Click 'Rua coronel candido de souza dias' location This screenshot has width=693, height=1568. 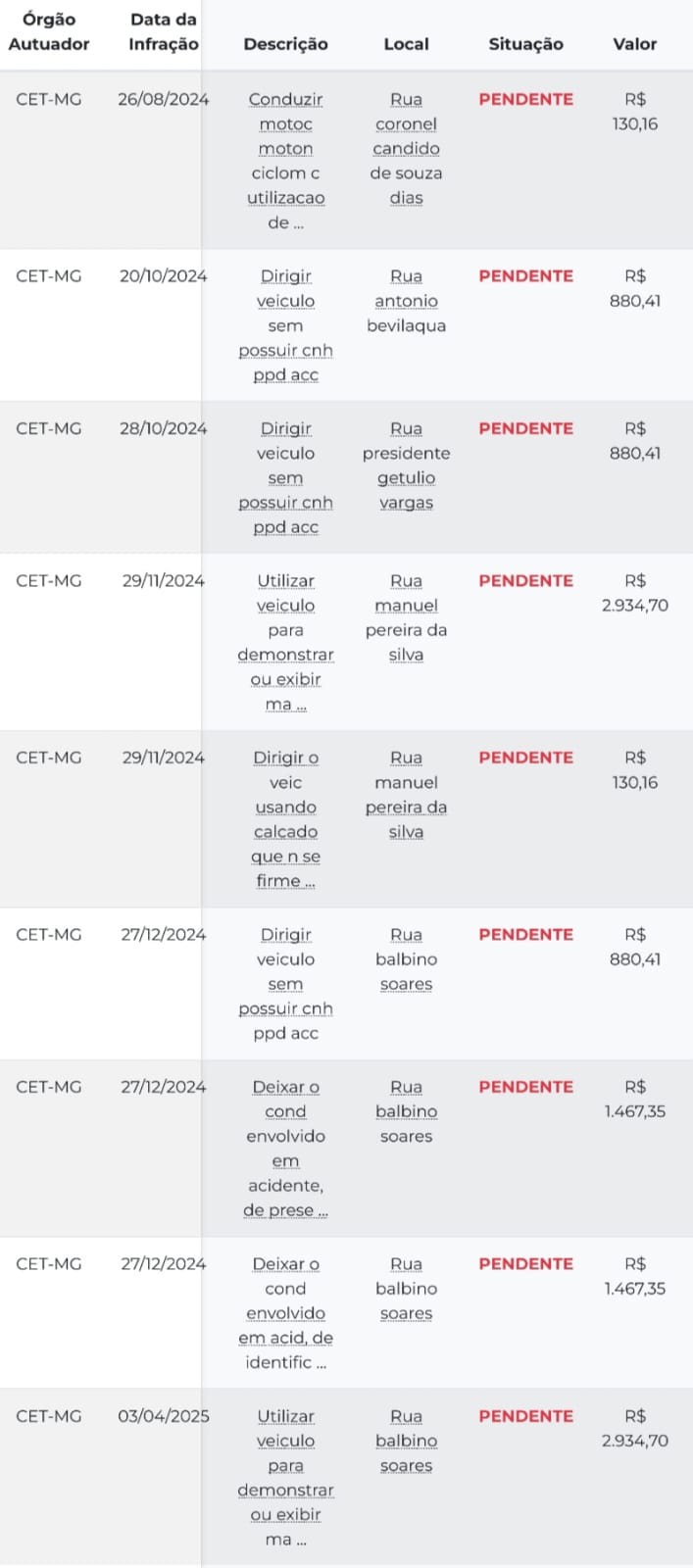point(406,148)
